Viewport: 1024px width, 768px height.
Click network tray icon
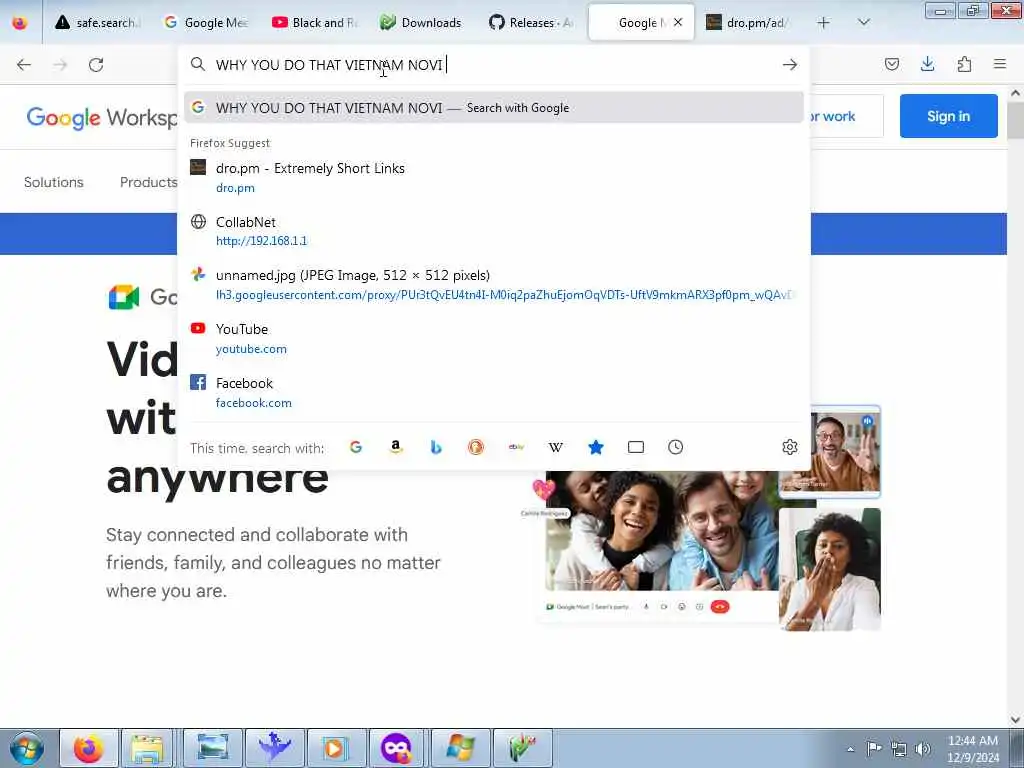[x=899, y=748]
